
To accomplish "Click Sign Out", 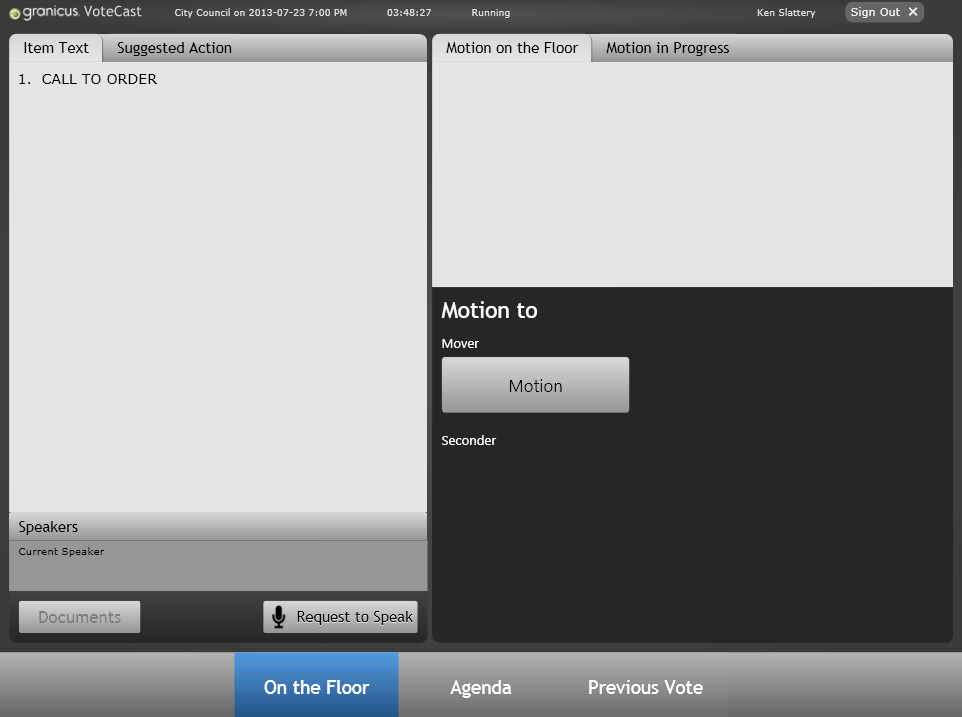I will pyautogui.click(x=878, y=12).
